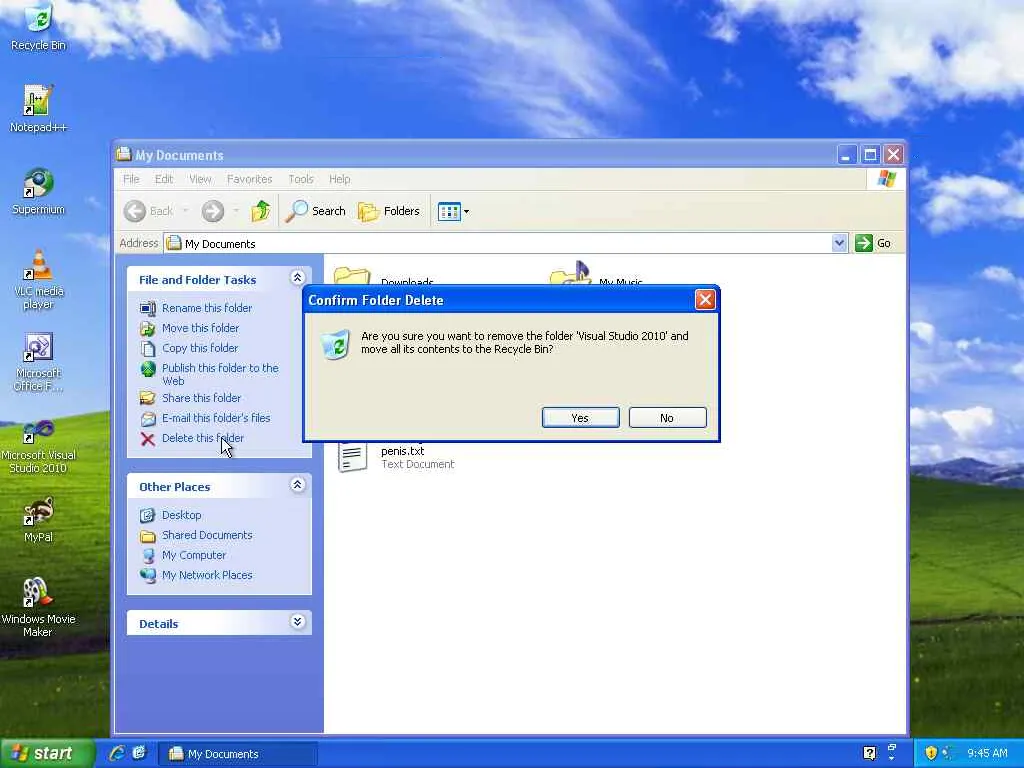This screenshot has width=1024, height=768.
Task: Click Share this folder link
Action: point(201,398)
